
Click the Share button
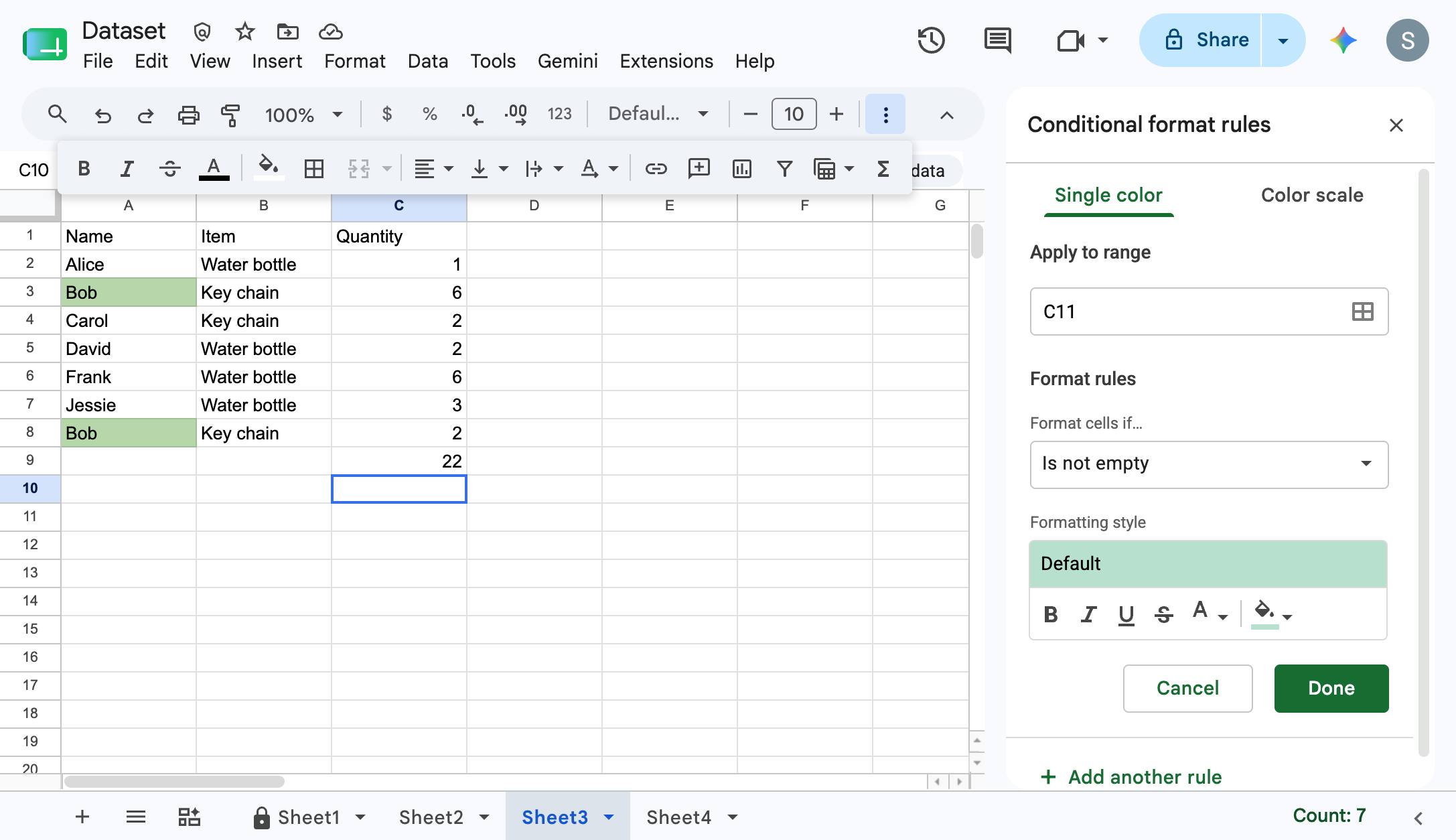pos(1200,40)
